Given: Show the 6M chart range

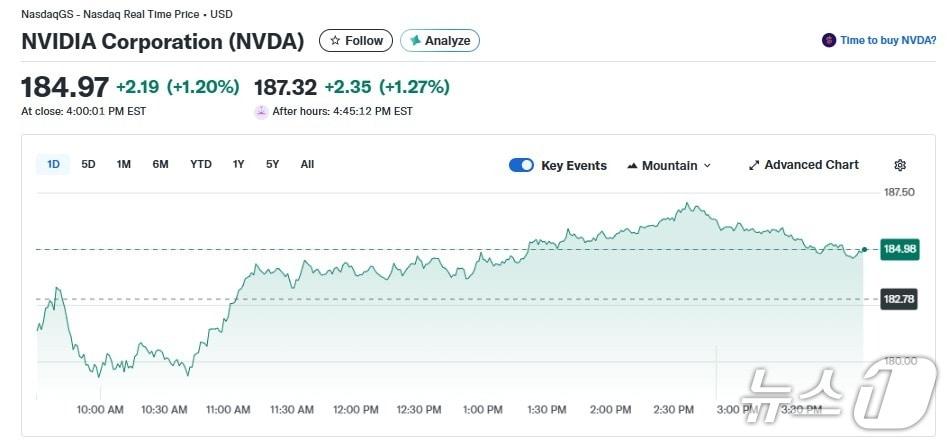Looking at the screenshot, I should [x=160, y=165].
